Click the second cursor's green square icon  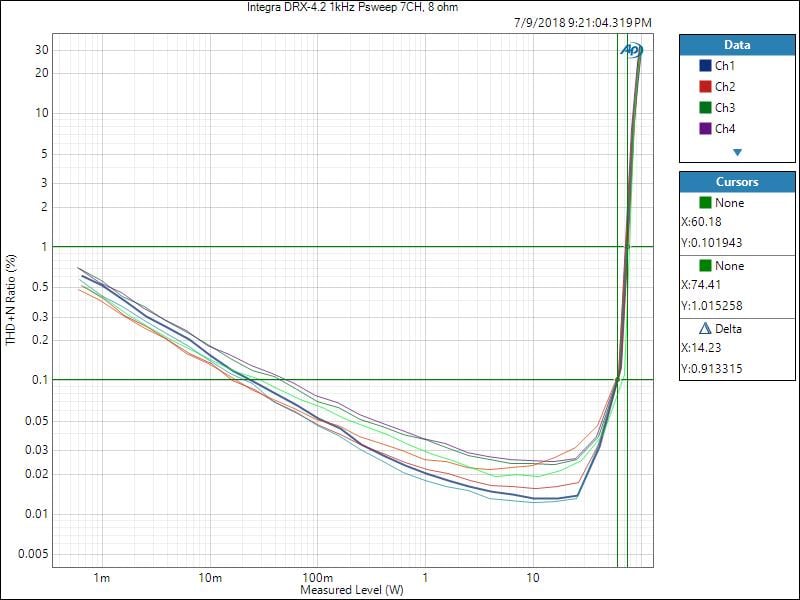[x=705, y=266]
